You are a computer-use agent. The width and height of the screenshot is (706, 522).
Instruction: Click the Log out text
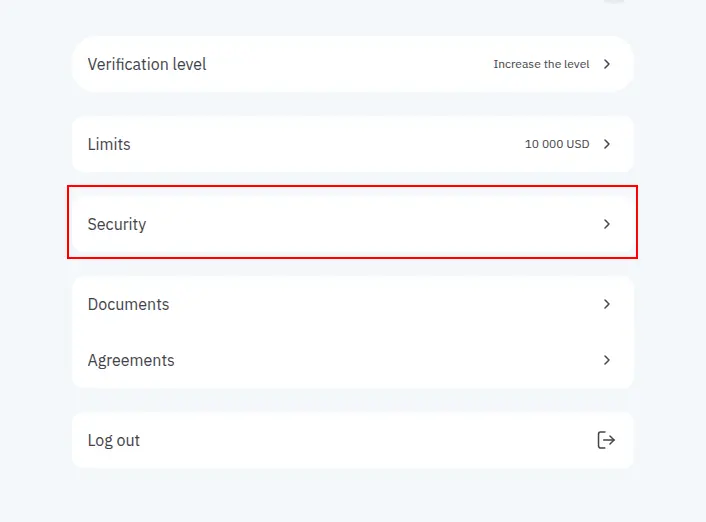tap(114, 440)
